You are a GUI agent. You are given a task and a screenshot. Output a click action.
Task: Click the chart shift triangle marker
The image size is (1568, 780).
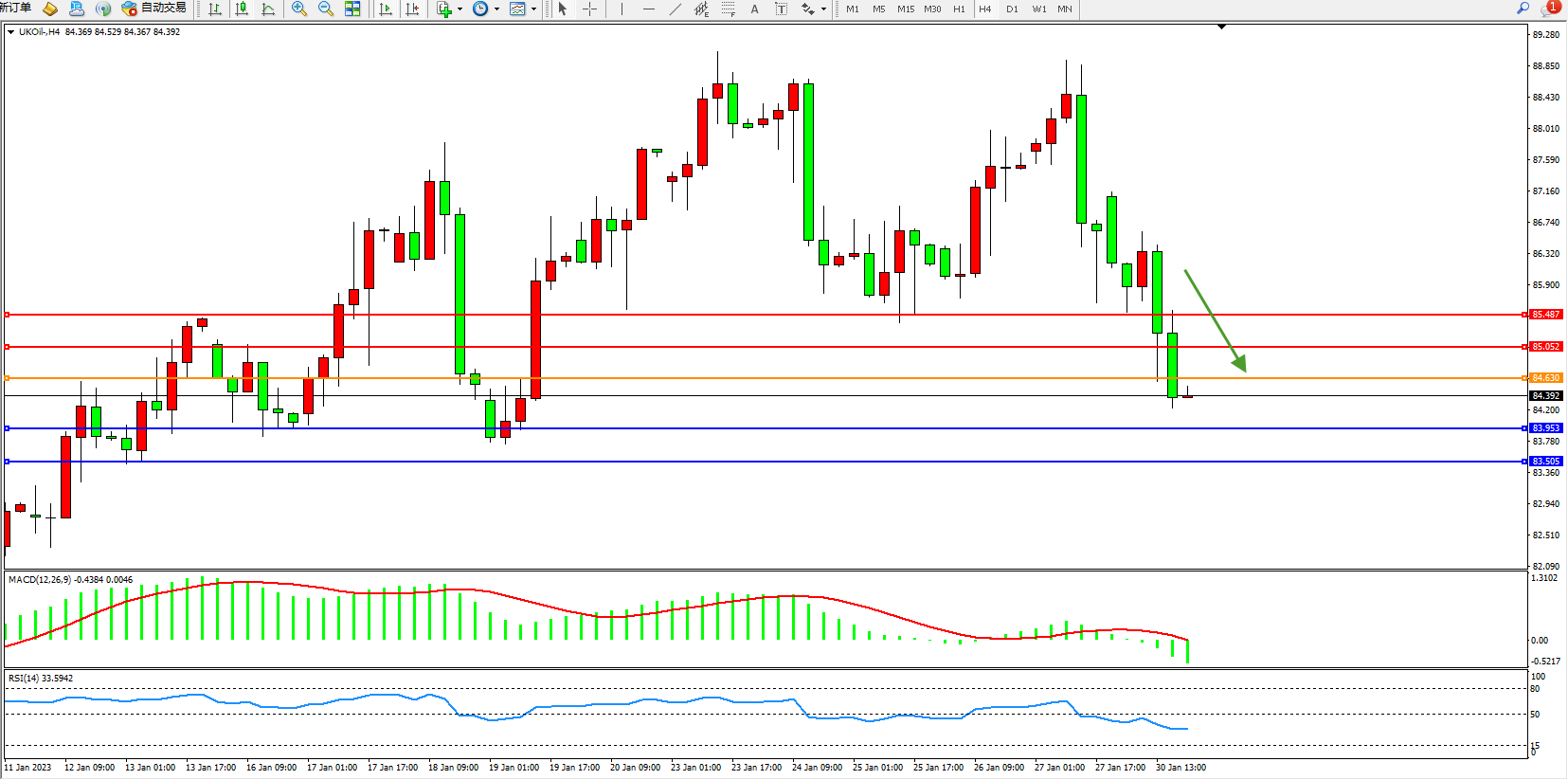(x=1221, y=27)
